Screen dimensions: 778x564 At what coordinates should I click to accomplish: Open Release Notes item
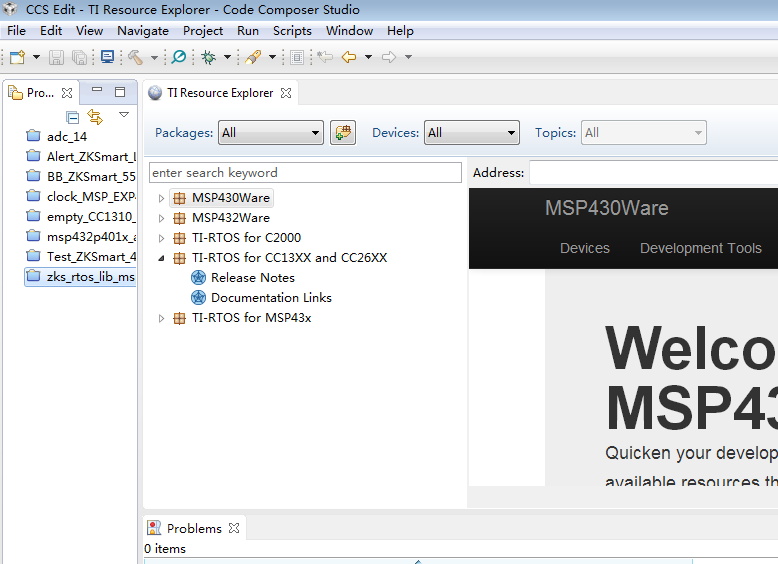tap(243, 278)
